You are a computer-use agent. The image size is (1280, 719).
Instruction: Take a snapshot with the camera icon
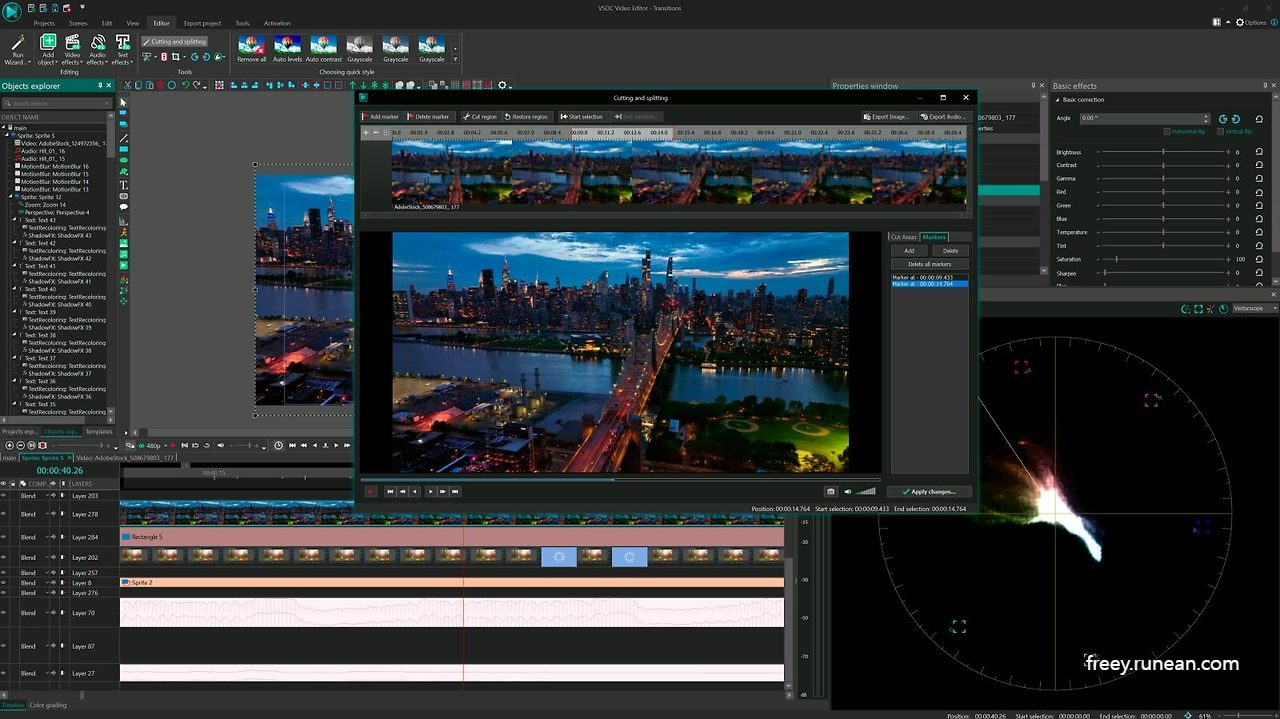click(x=830, y=491)
